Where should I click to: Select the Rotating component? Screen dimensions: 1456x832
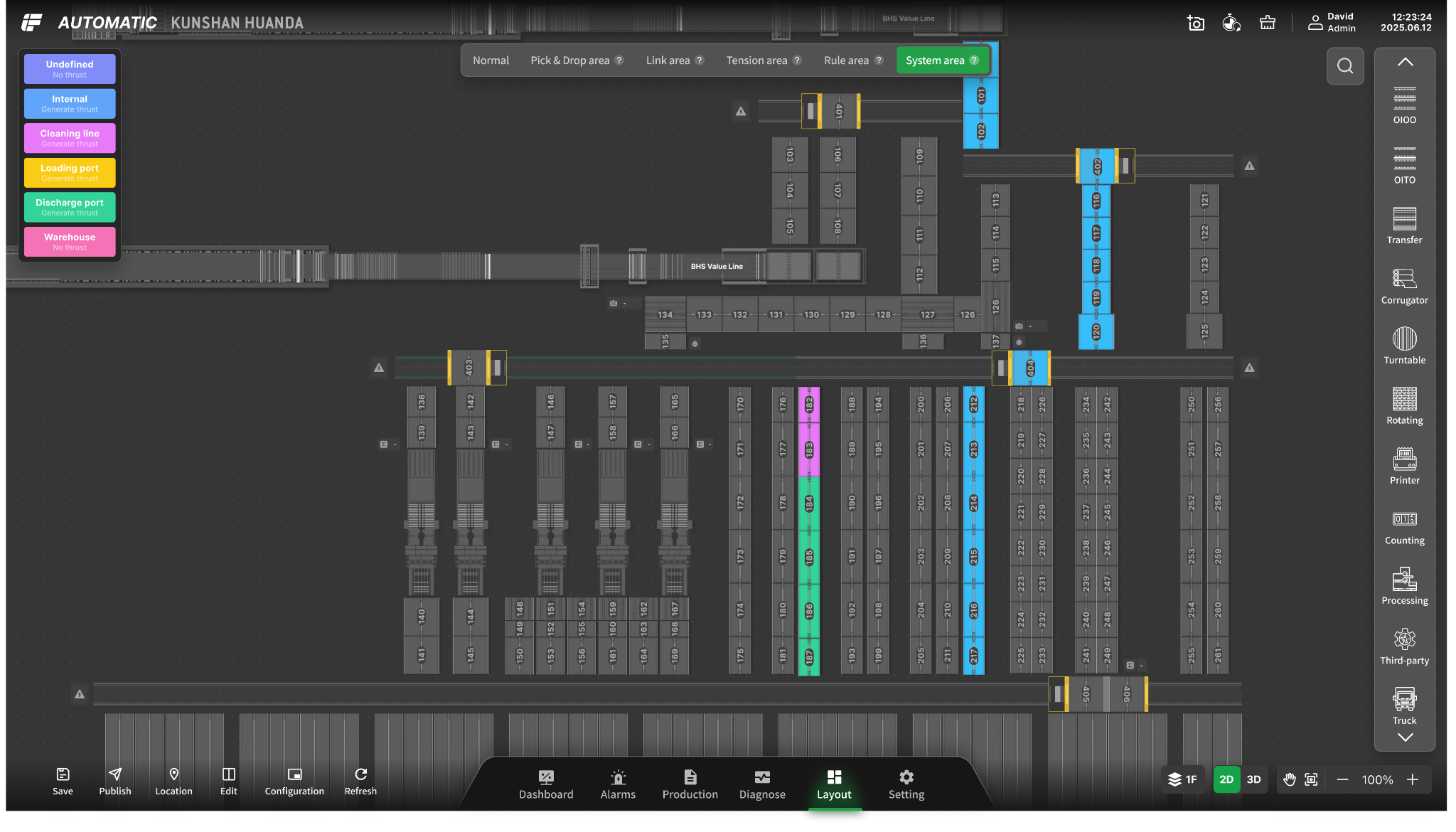pos(1405,406)
